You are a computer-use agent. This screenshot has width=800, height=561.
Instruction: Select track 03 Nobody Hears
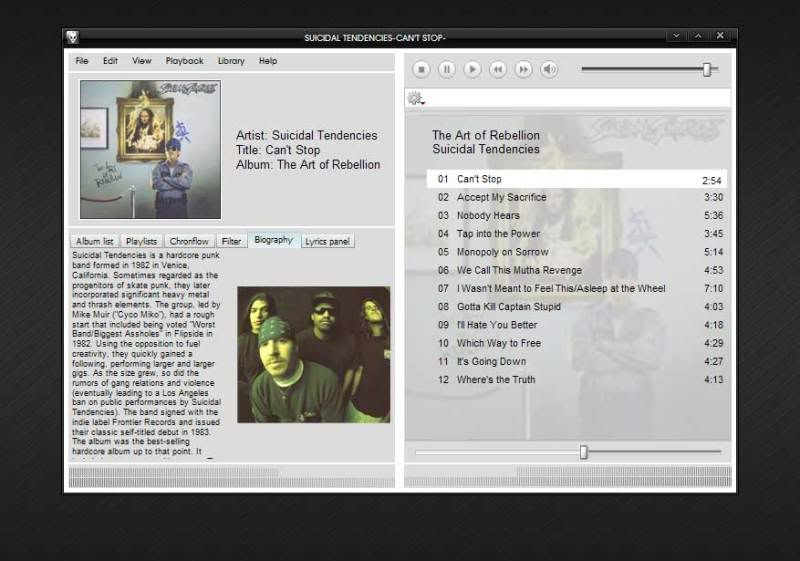[x=577, y=216]
